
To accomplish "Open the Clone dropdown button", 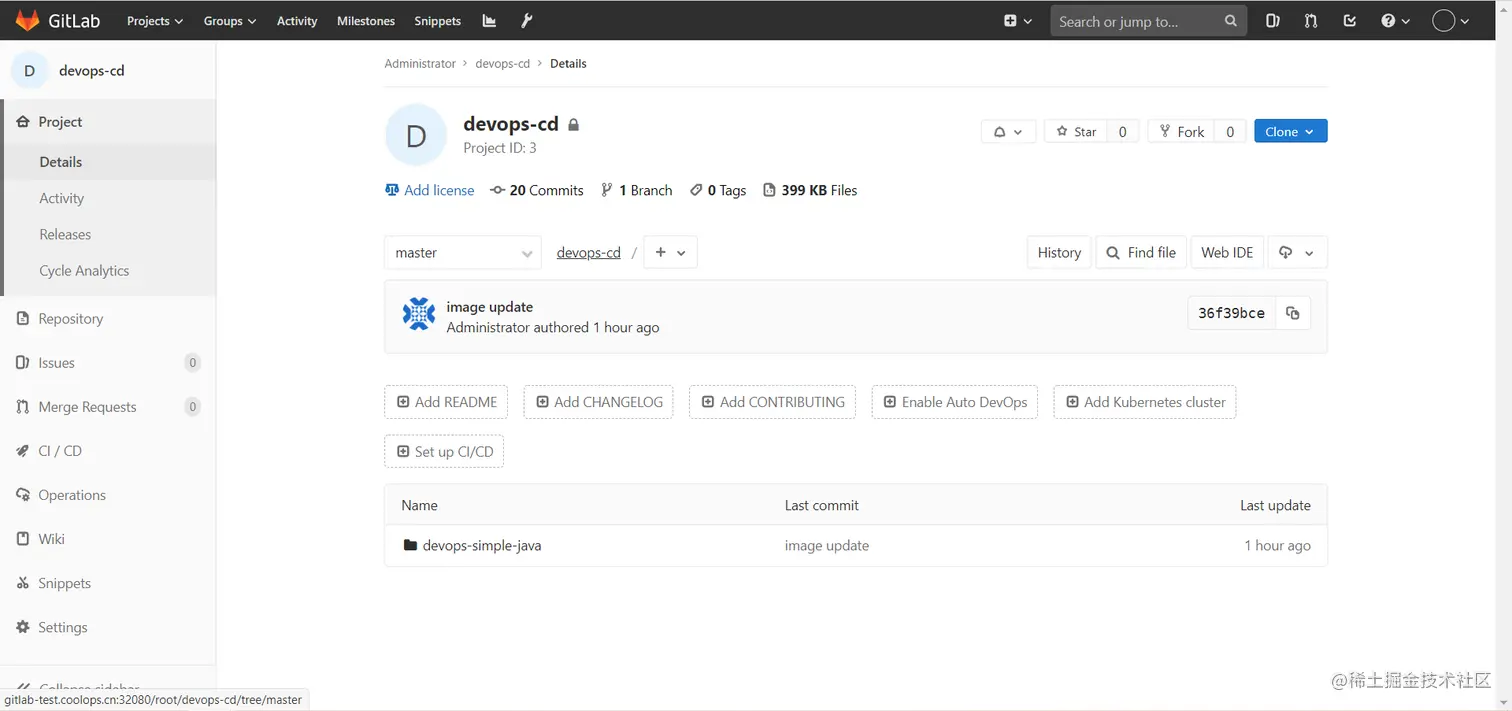I will 1291,131.
